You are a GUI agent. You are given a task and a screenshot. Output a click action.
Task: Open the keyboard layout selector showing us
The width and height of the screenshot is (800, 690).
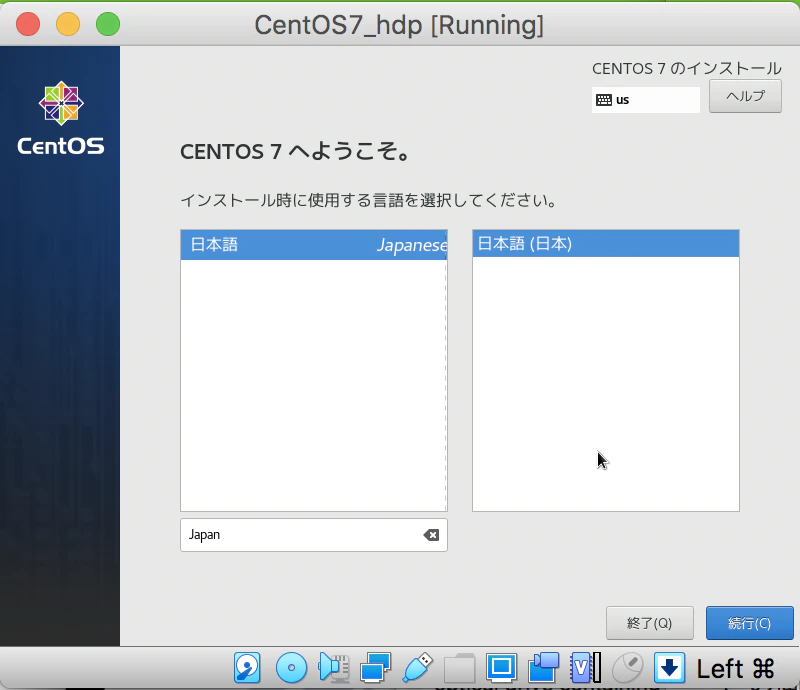[x=645, y=100]
